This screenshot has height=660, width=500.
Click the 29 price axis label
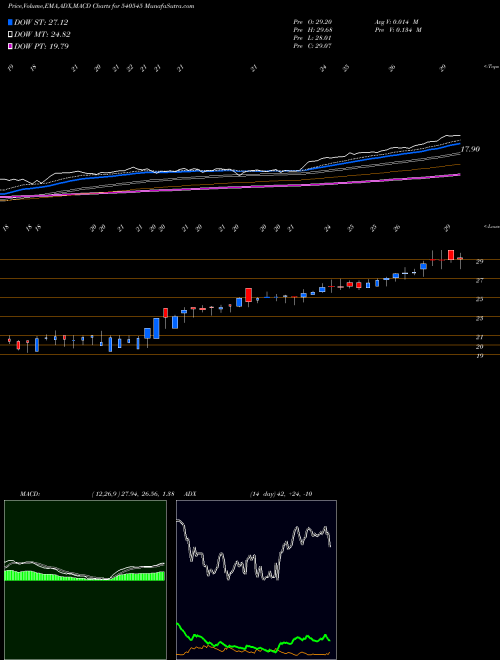pos(479,261)
